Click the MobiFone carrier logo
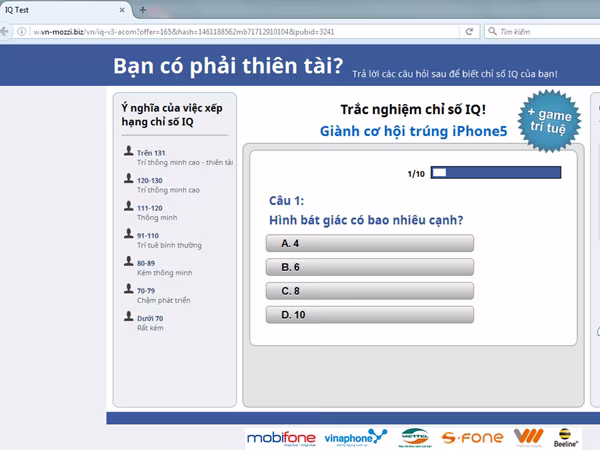Screen dimensions: 600x450 tap(279, 437)
